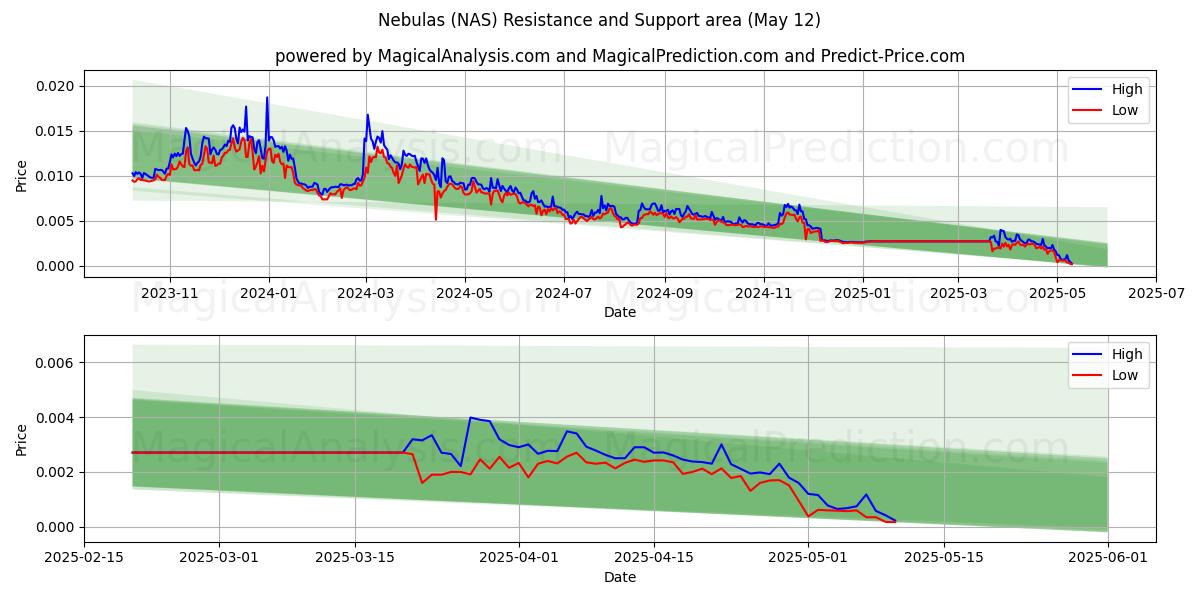
Task: Click the "2024-07" tick label on the top chart
Action: pos(563,293)
